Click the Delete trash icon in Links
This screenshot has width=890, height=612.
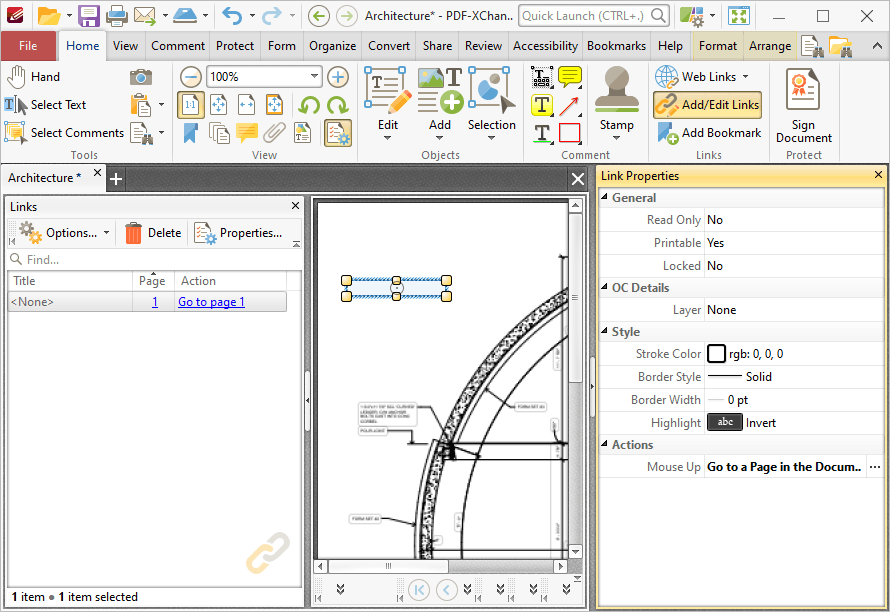pyautogui.click(x=133, y=233)
